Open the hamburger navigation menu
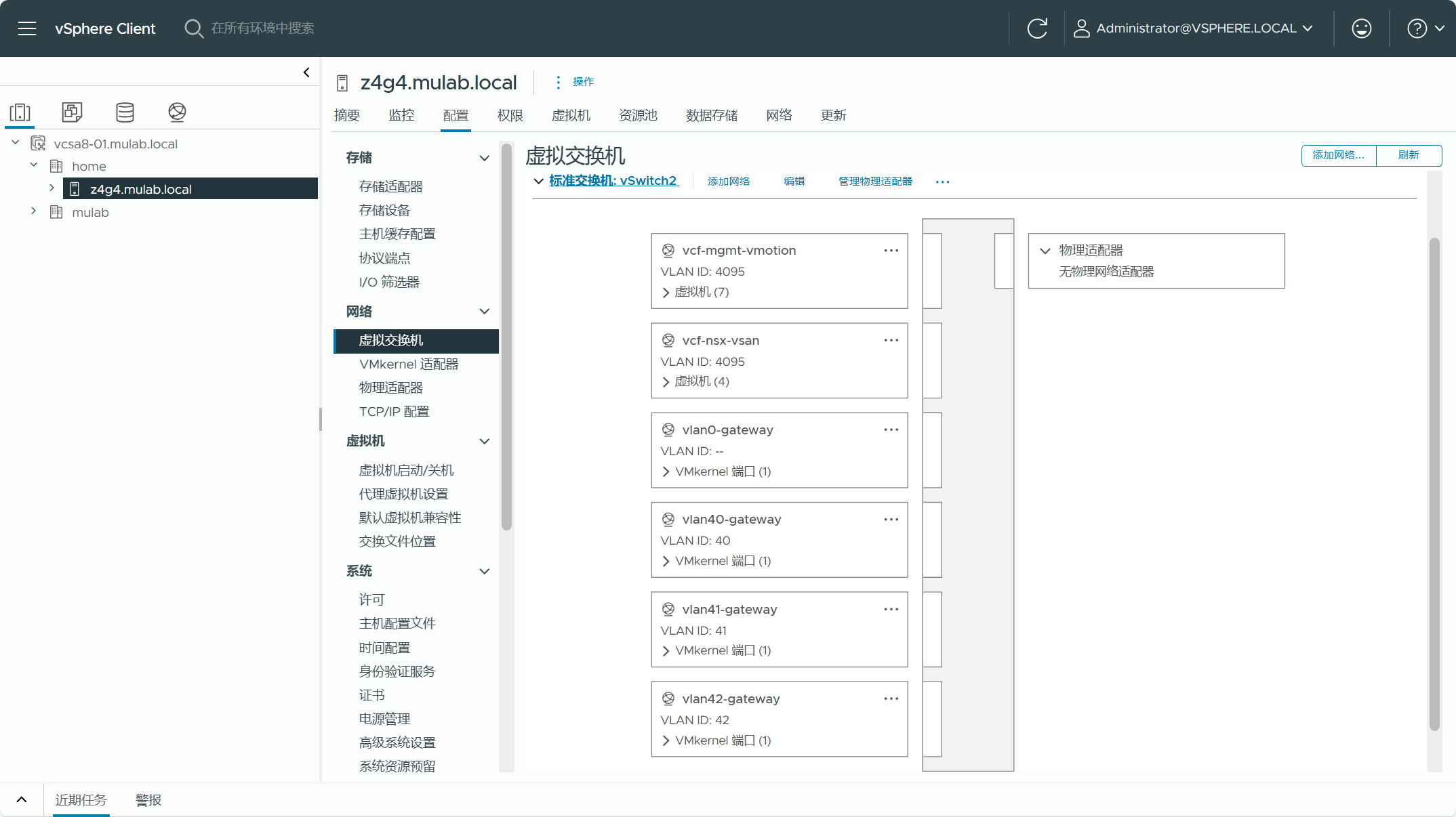This screenshot has height=817, width=1456. click(27, 28)
